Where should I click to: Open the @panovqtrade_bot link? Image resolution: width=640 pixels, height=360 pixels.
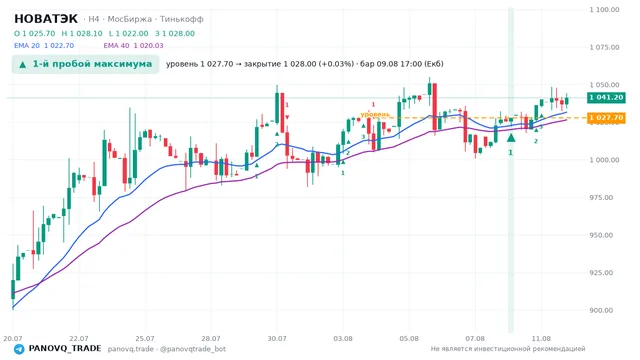point(193,349)
